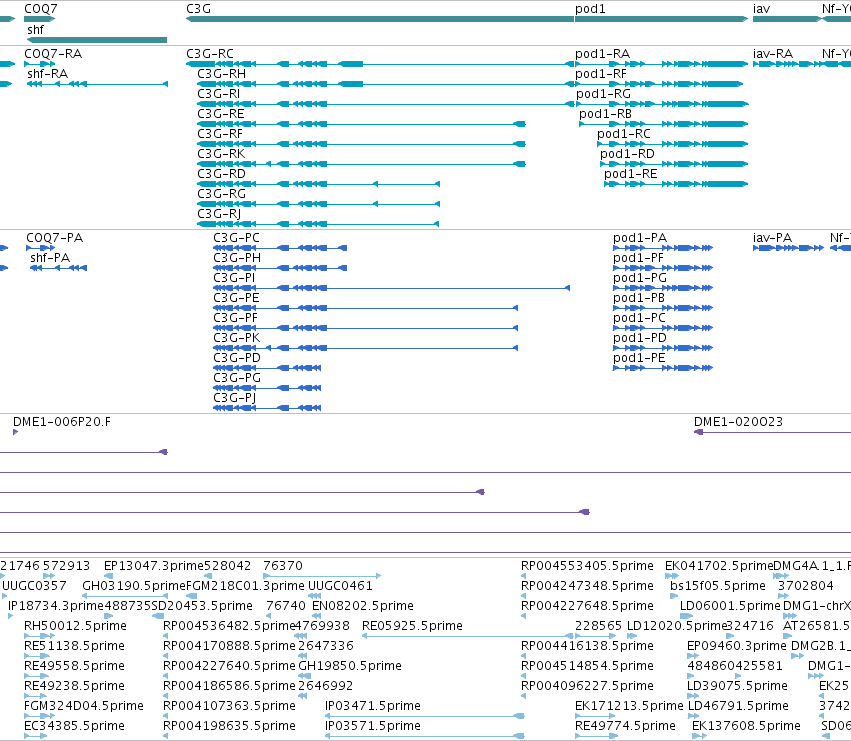The width and height of the screenshot is (851, 741).
Task: Click transcript pod1-RE
Action: click(x=631, y=174)
